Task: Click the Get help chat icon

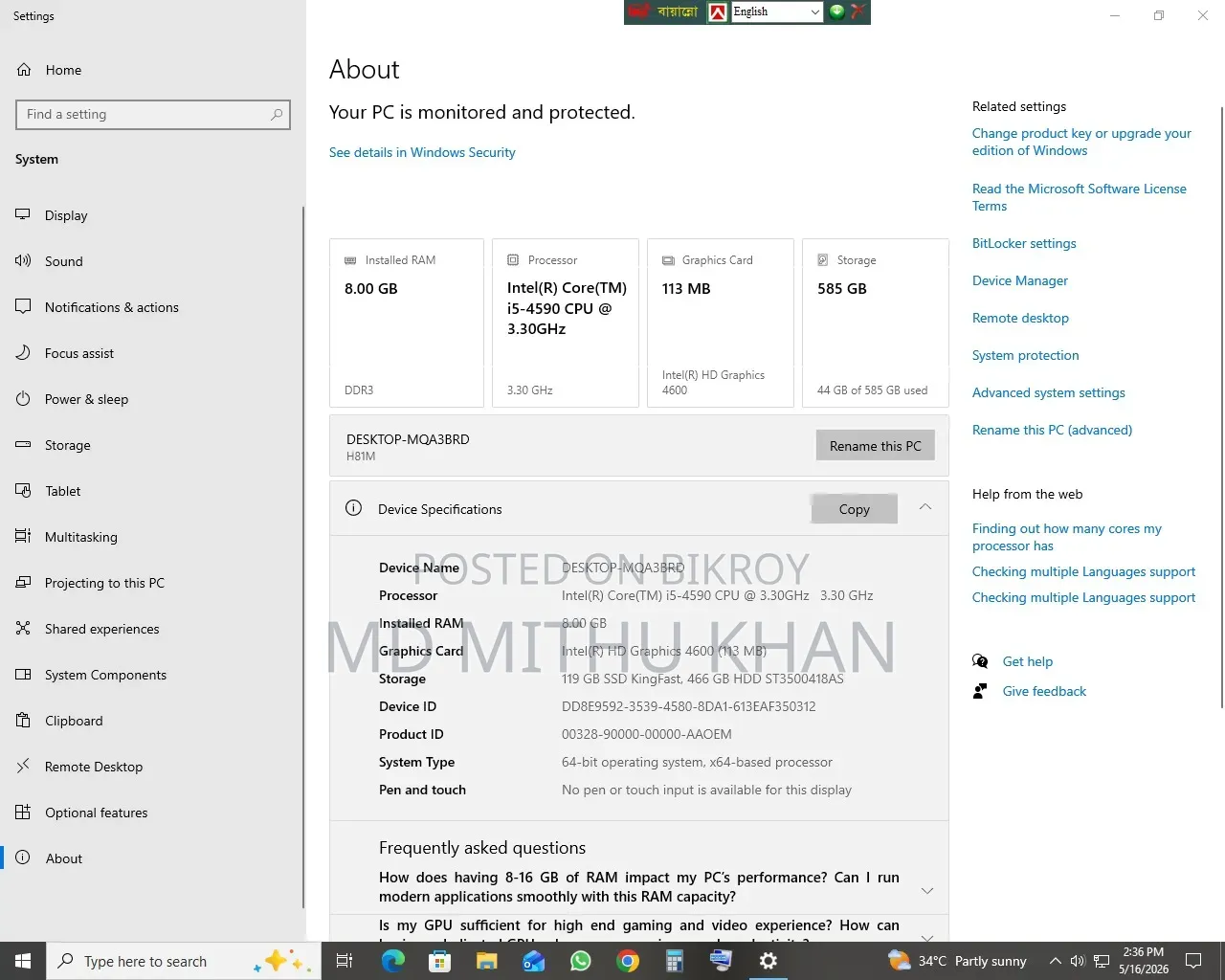Action: pyautogui.click(x=980, y=661)
